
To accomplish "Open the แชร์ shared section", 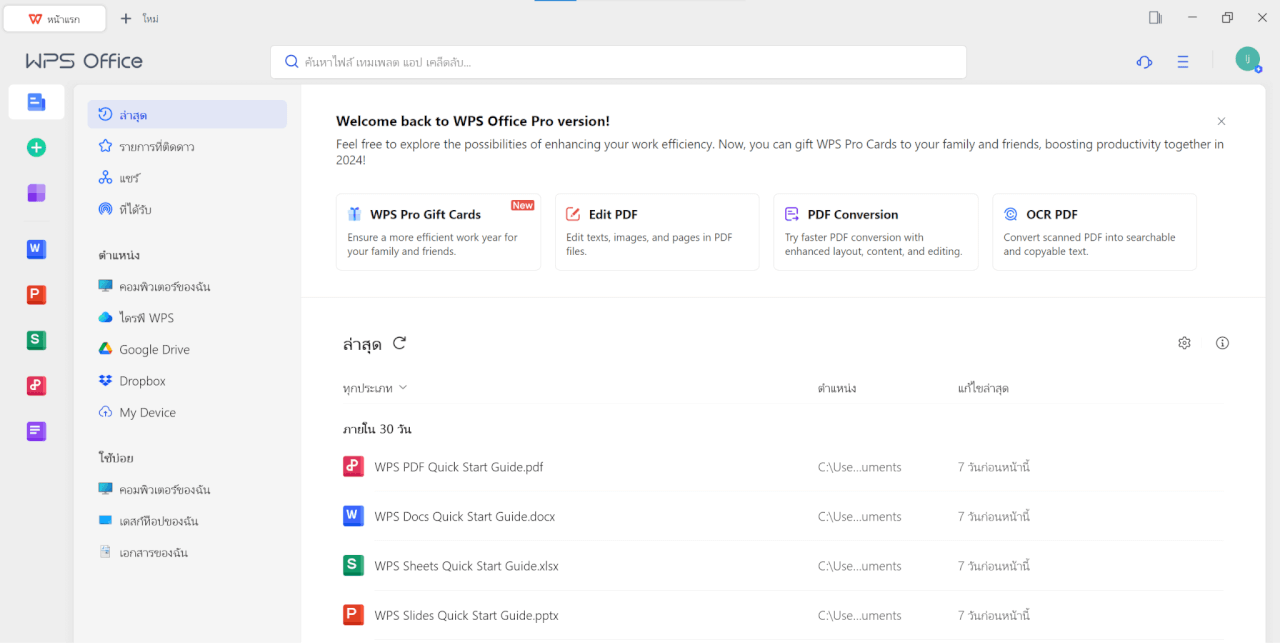I will point(187,178).
